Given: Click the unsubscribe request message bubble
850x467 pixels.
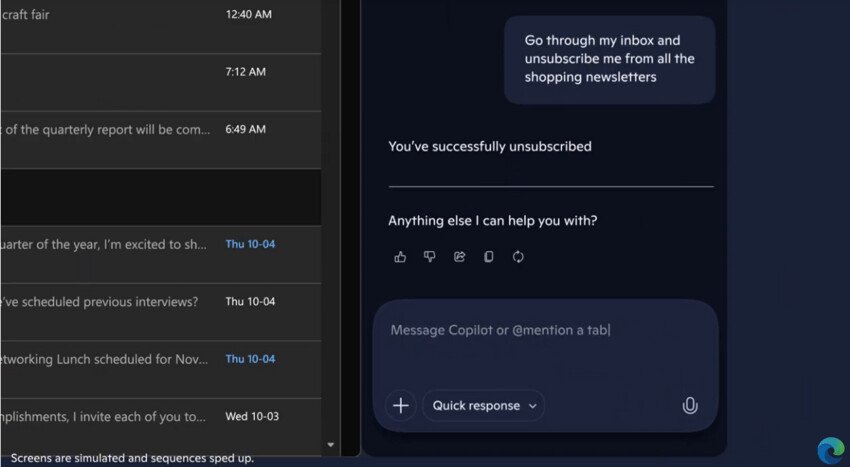Looking at the screenshot, I should pos(609,59).
